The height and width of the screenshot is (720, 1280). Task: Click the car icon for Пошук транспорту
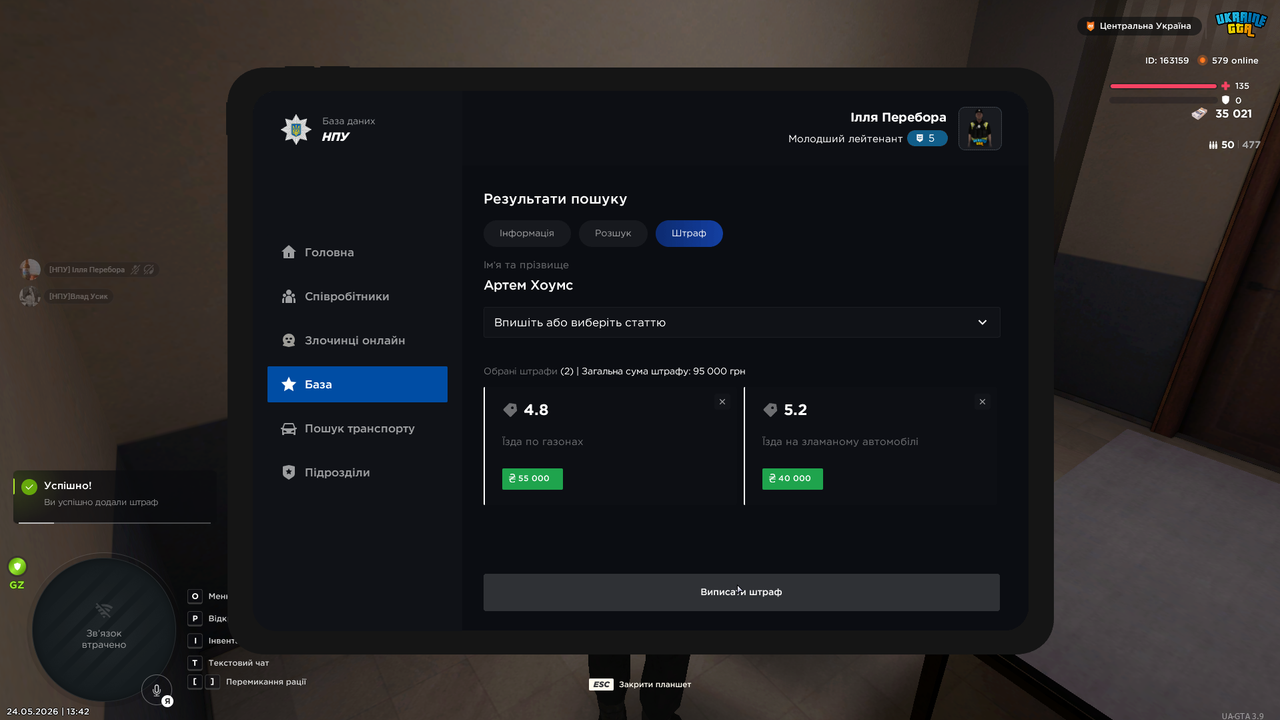pyautogui.click(x=289, y=428)
